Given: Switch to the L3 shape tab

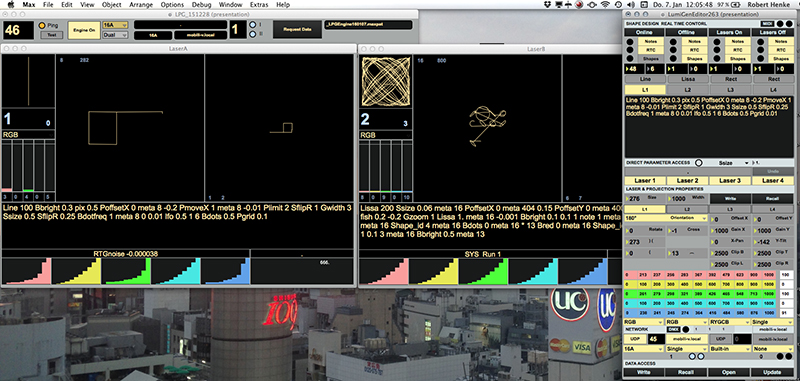Looking at the screenshot, I should (731, 89).
